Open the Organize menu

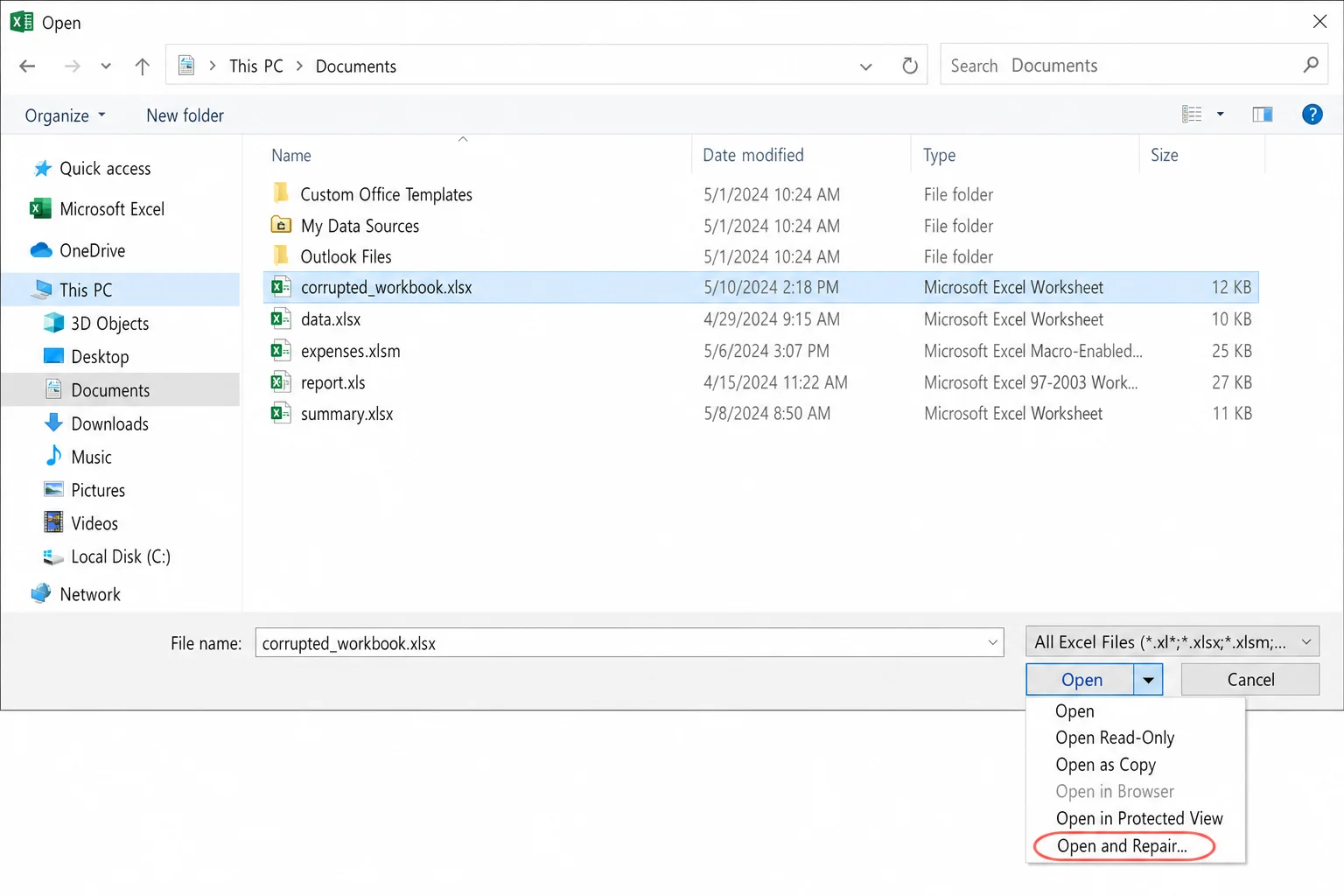(x=65, y=115)
